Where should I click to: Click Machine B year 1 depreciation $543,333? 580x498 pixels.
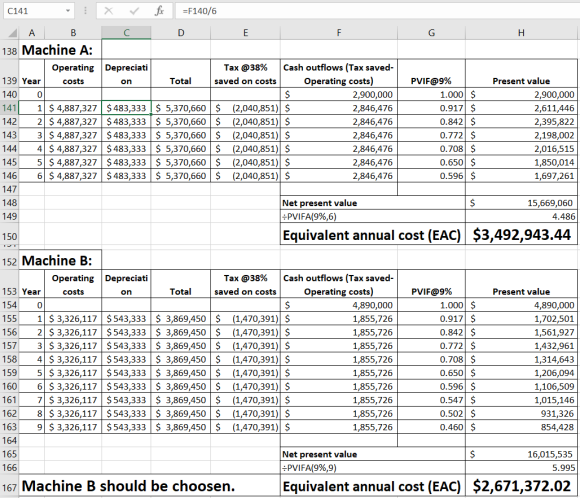click(126, 319)
